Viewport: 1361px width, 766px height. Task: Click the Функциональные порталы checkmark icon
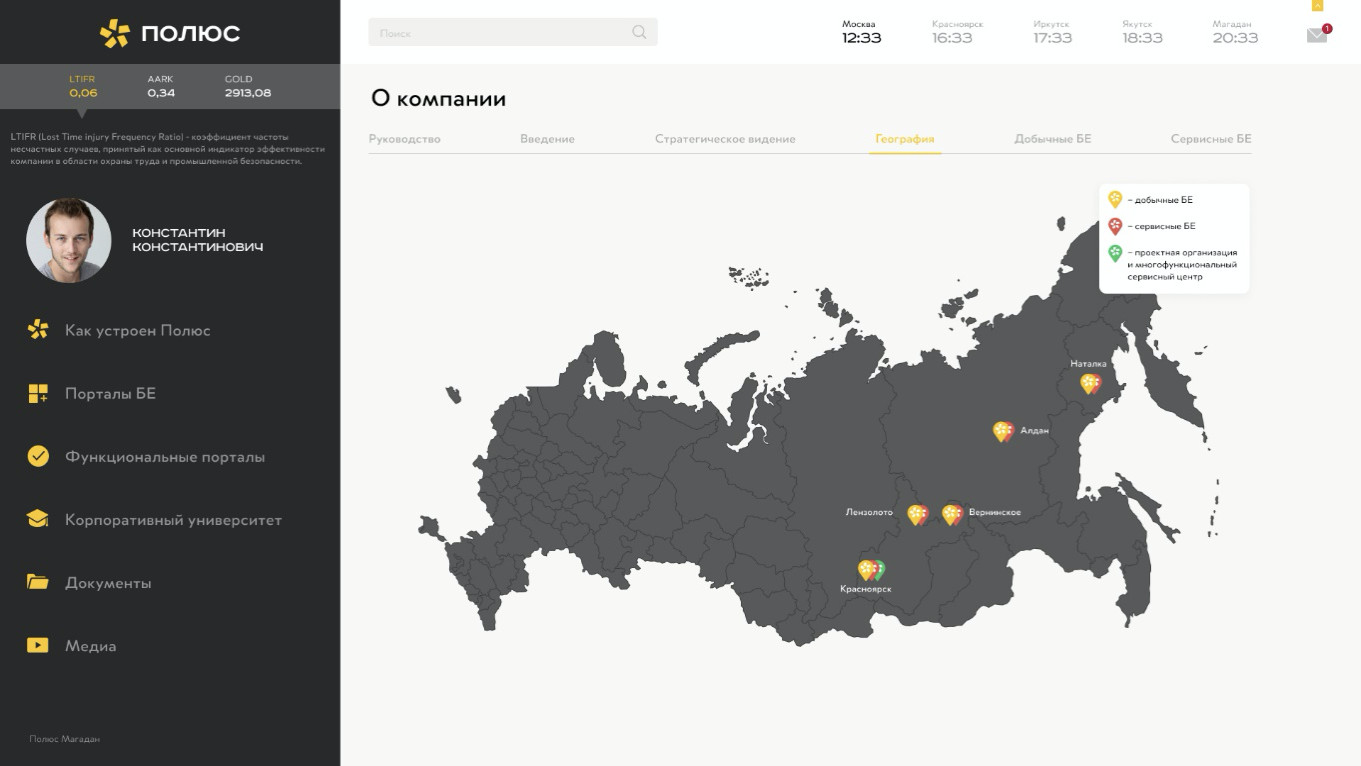pyautogui.click(x=38, y=457)
